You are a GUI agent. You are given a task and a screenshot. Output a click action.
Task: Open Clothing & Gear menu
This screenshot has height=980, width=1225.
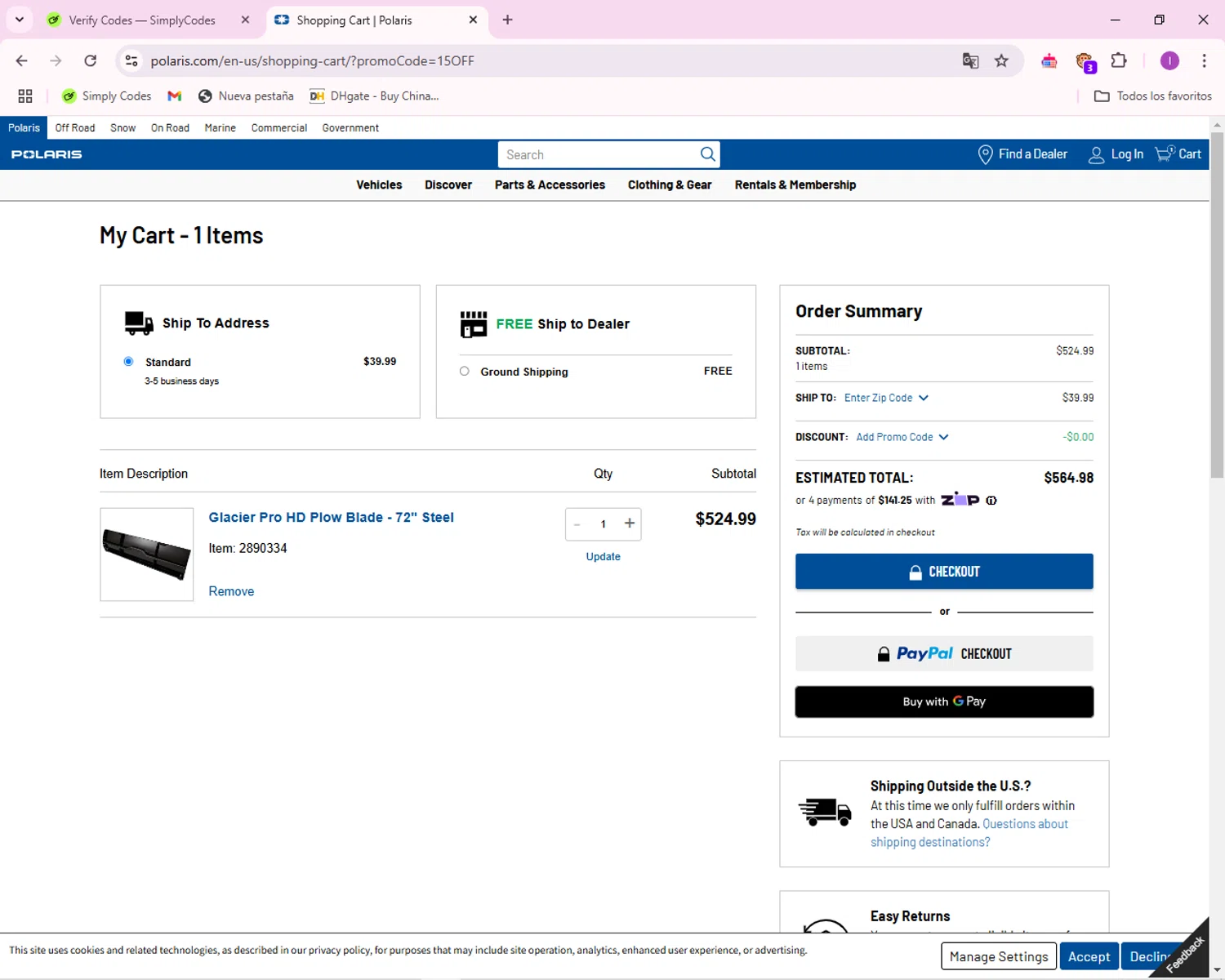point(670,185)
